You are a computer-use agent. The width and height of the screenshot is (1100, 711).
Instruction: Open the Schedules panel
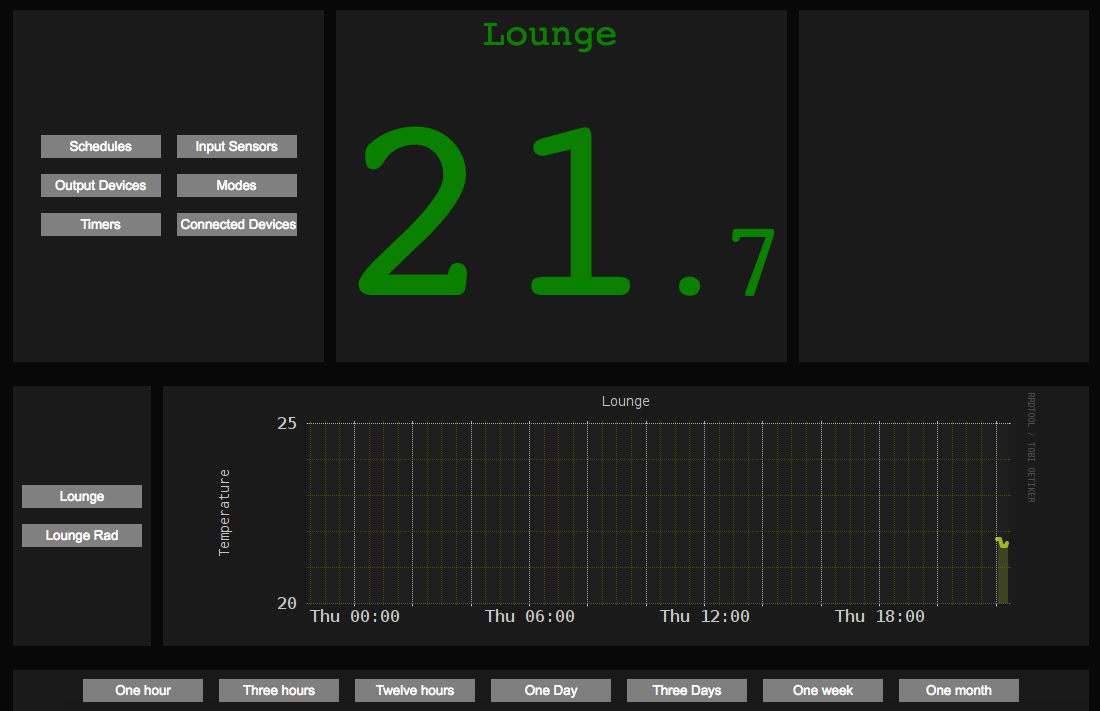click(100, 146)
